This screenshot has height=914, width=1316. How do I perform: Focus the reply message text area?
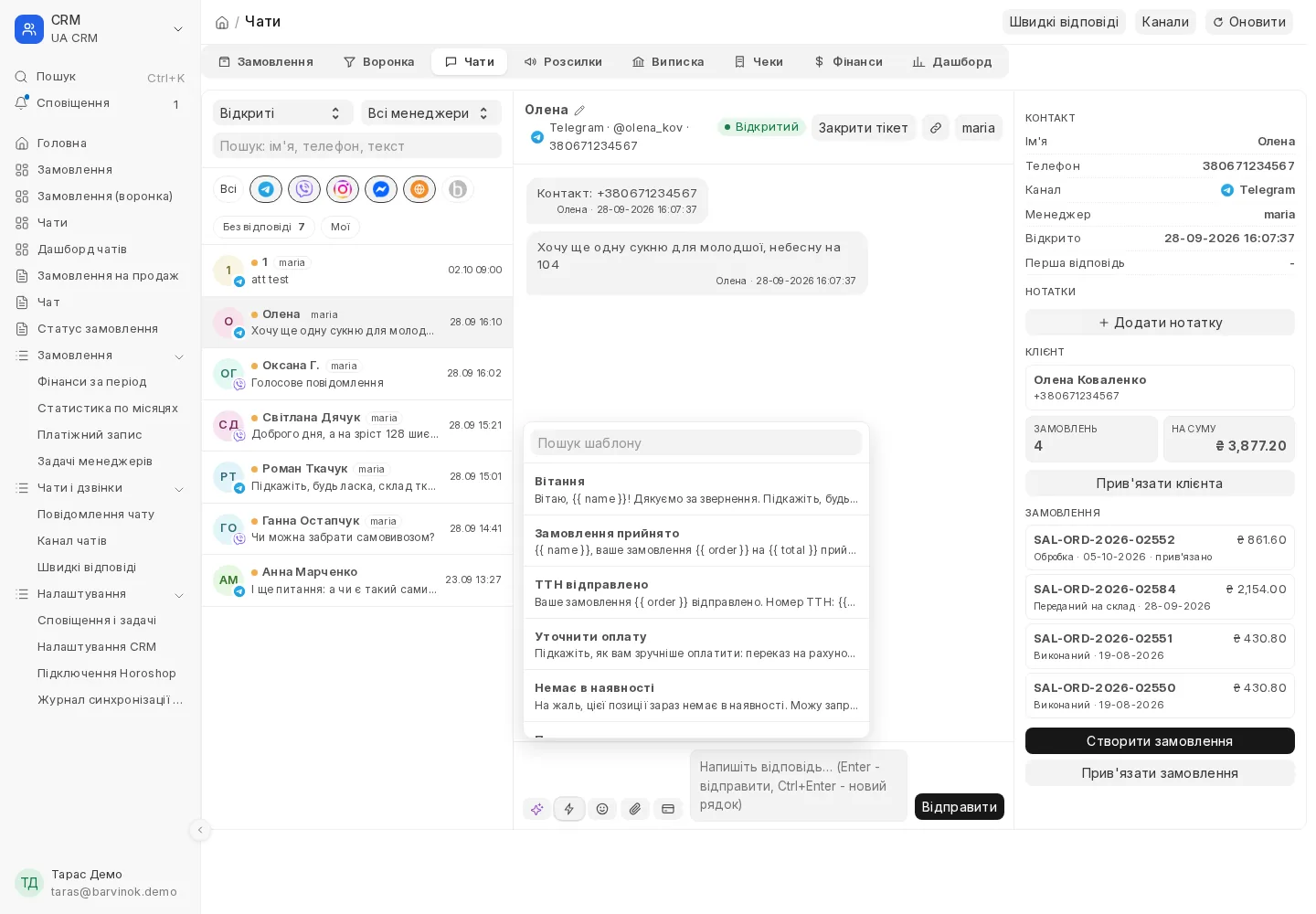(x=799, y=786)
